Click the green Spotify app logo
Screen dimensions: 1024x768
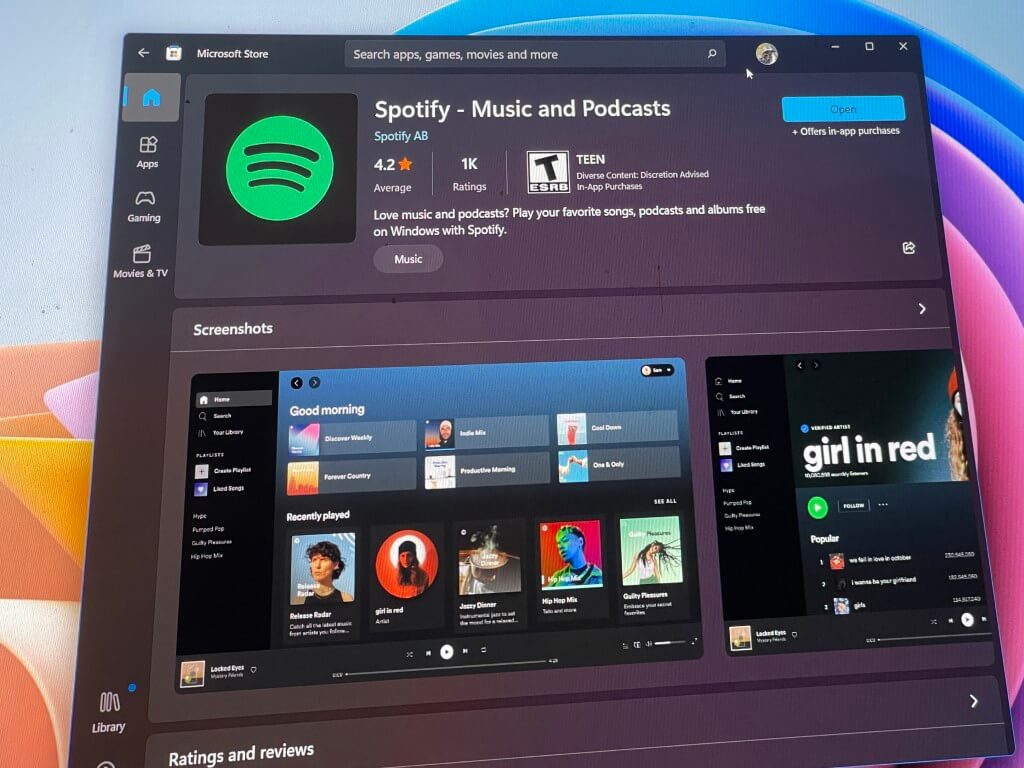[278, 168]
